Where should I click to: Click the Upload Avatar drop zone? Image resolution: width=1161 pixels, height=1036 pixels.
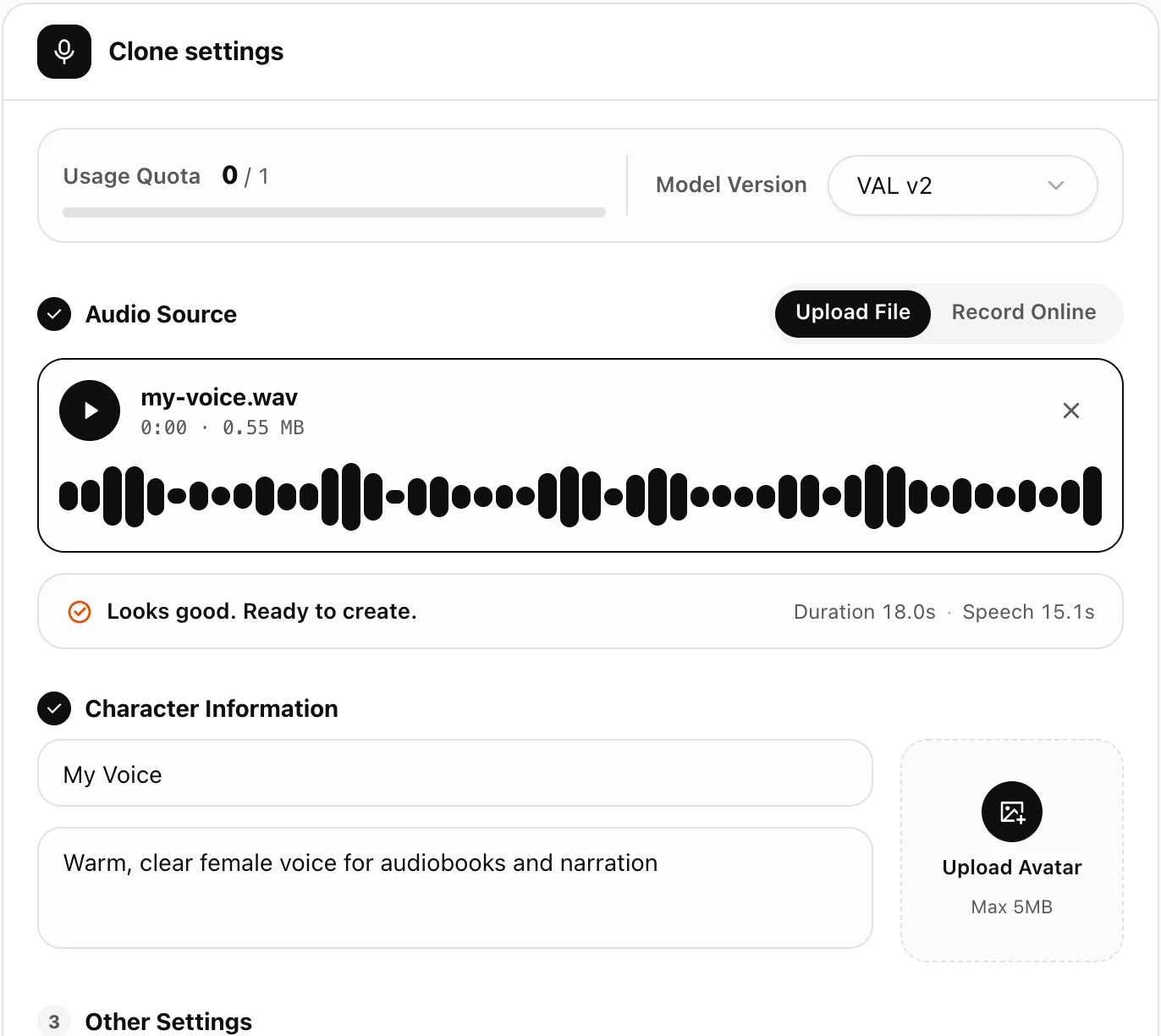[x=1012, y=851]
